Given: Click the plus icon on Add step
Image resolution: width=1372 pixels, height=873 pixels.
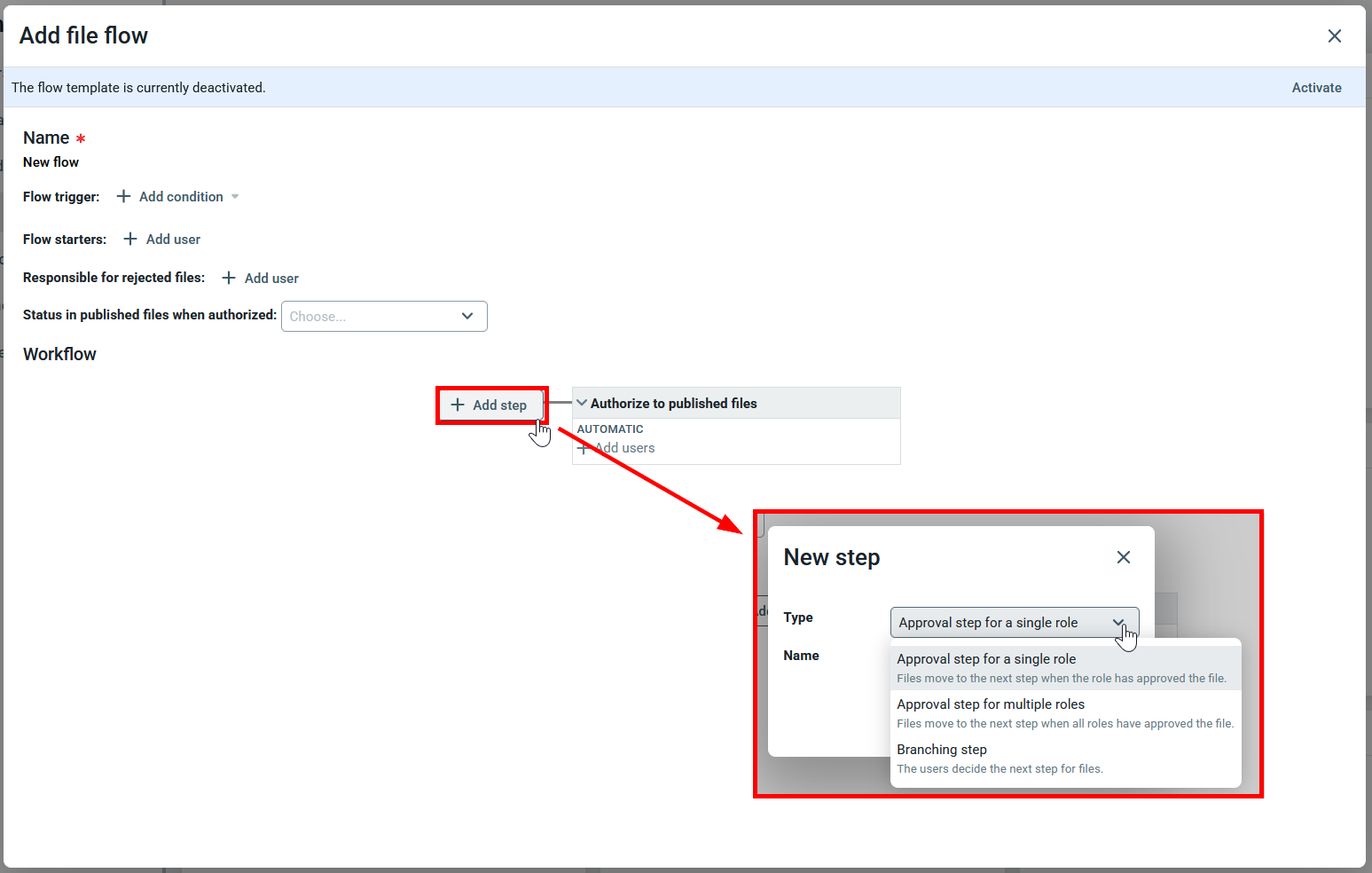Looking at the screenshot, I should [x=458, y=405].
